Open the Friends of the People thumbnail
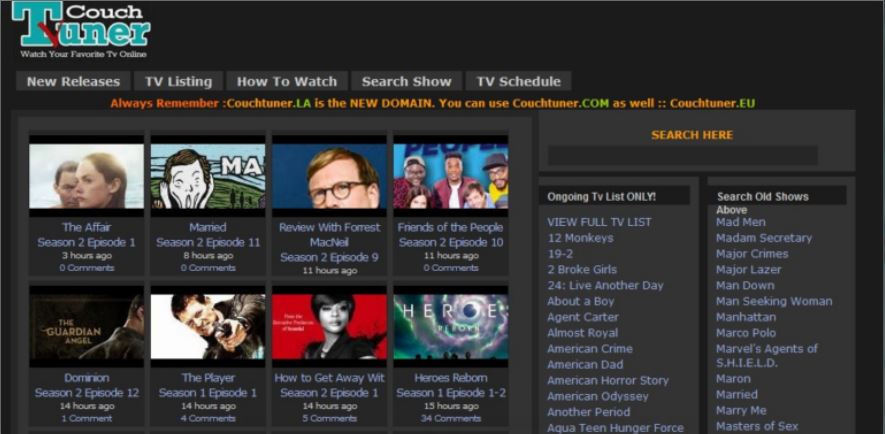The width and height of the screenshot is (885, 434). pyautogui.click(x=450, y=176)
